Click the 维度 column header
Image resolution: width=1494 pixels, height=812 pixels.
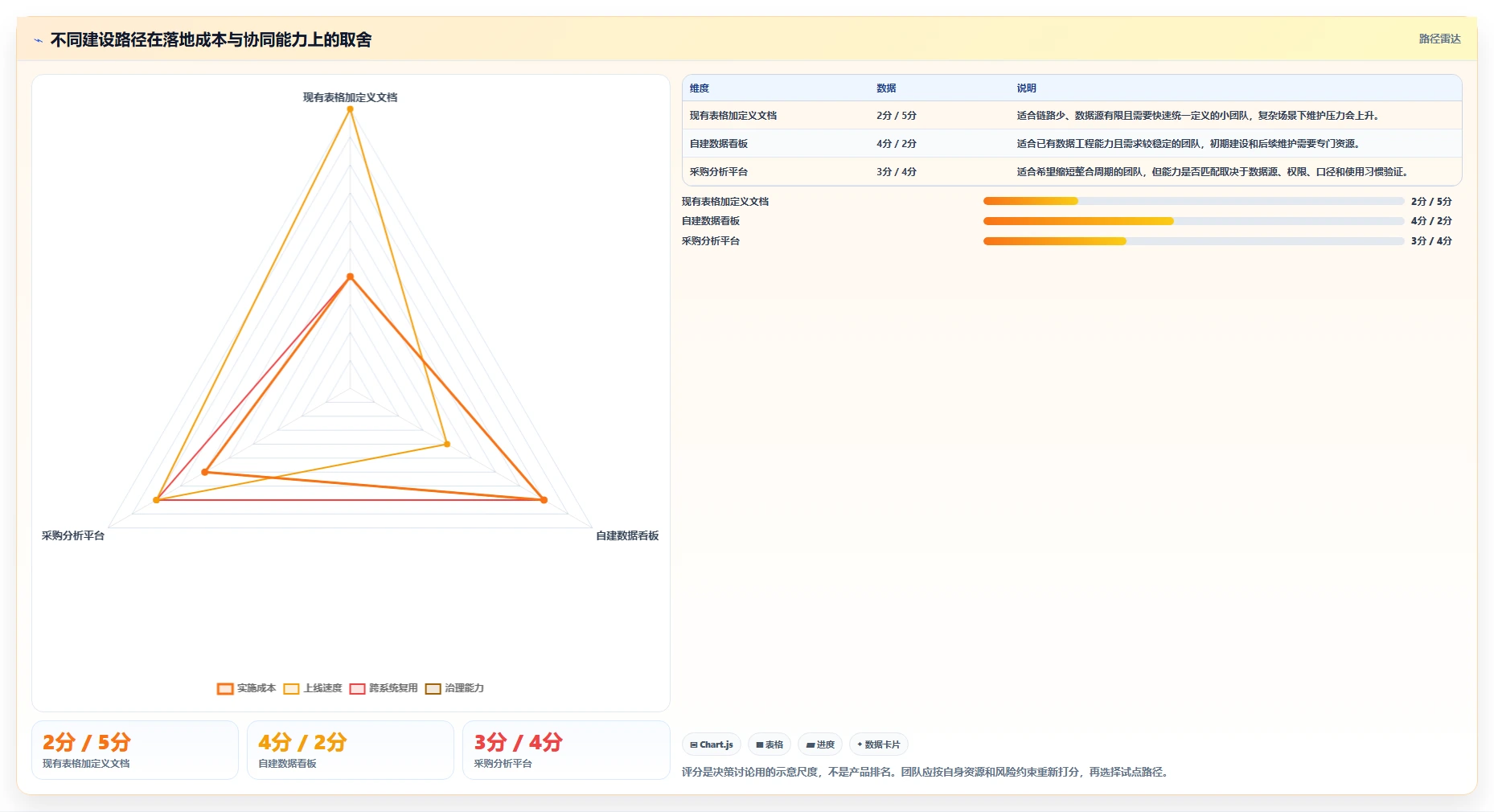pos(700,88)
